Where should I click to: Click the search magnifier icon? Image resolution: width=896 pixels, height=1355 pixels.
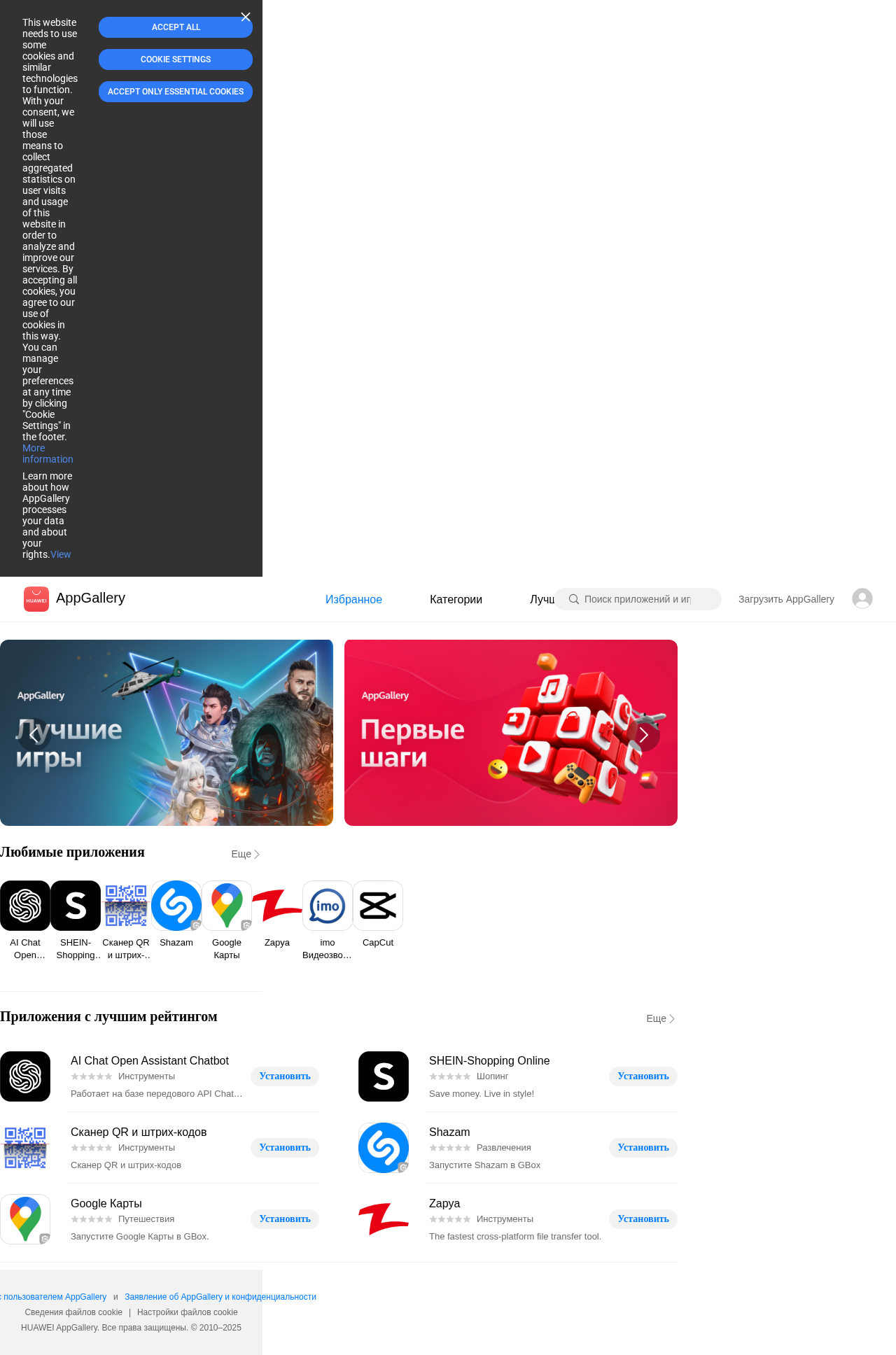pos(574,599)
